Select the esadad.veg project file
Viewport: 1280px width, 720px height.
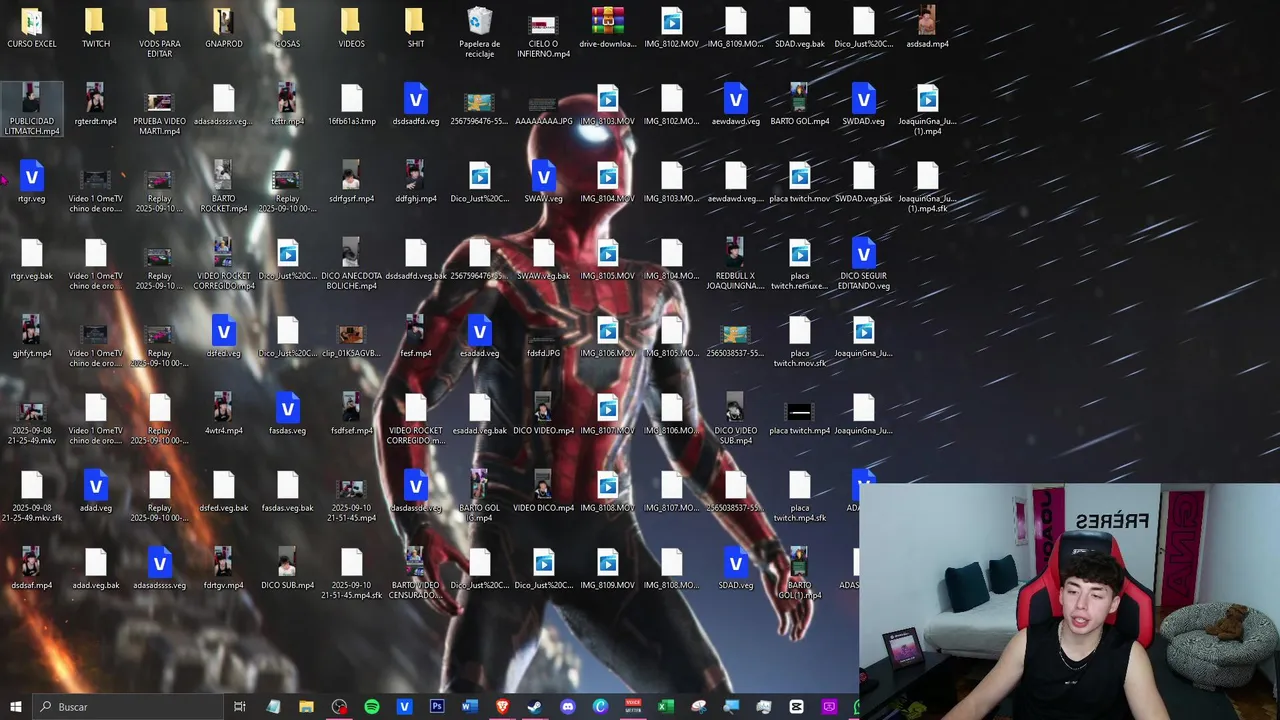pyautogui.click(x=479, y=337)
